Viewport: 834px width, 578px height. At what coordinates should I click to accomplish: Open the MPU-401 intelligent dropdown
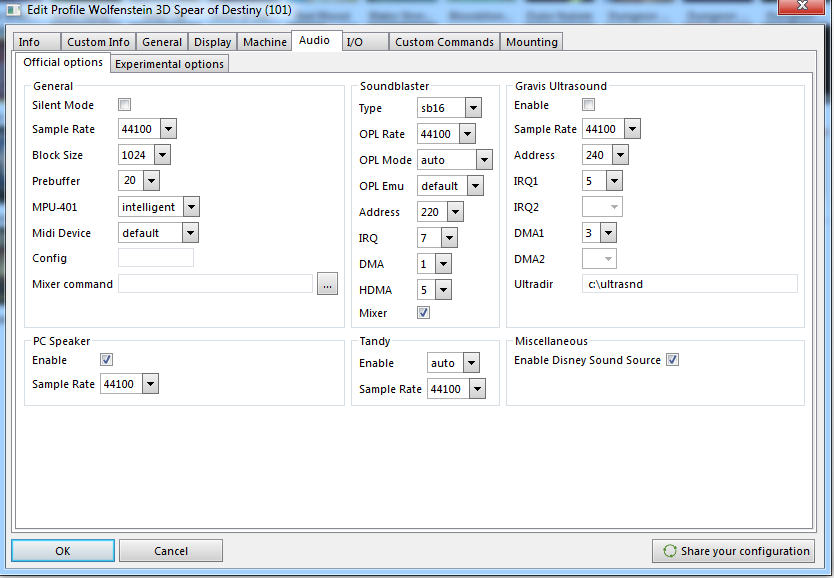click(191, 207)
